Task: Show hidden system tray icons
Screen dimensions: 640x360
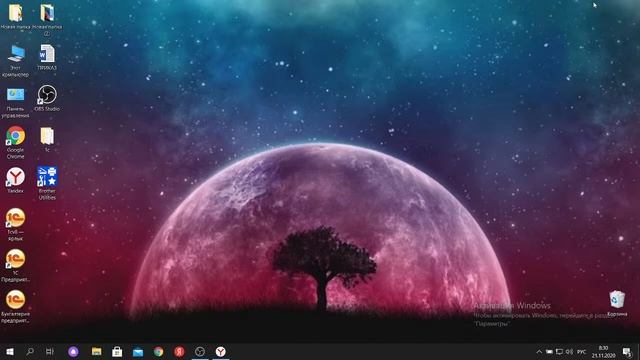Action: 539,351
